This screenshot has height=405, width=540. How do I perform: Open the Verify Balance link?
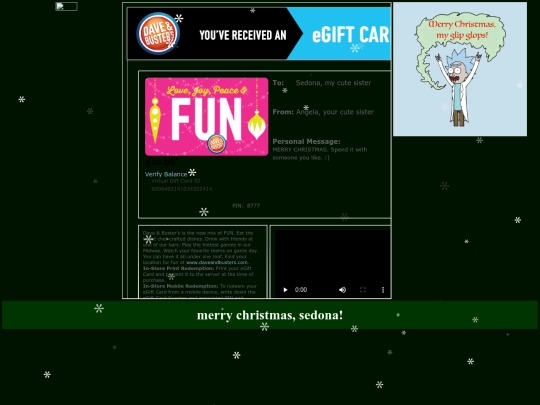pos(166,174)
